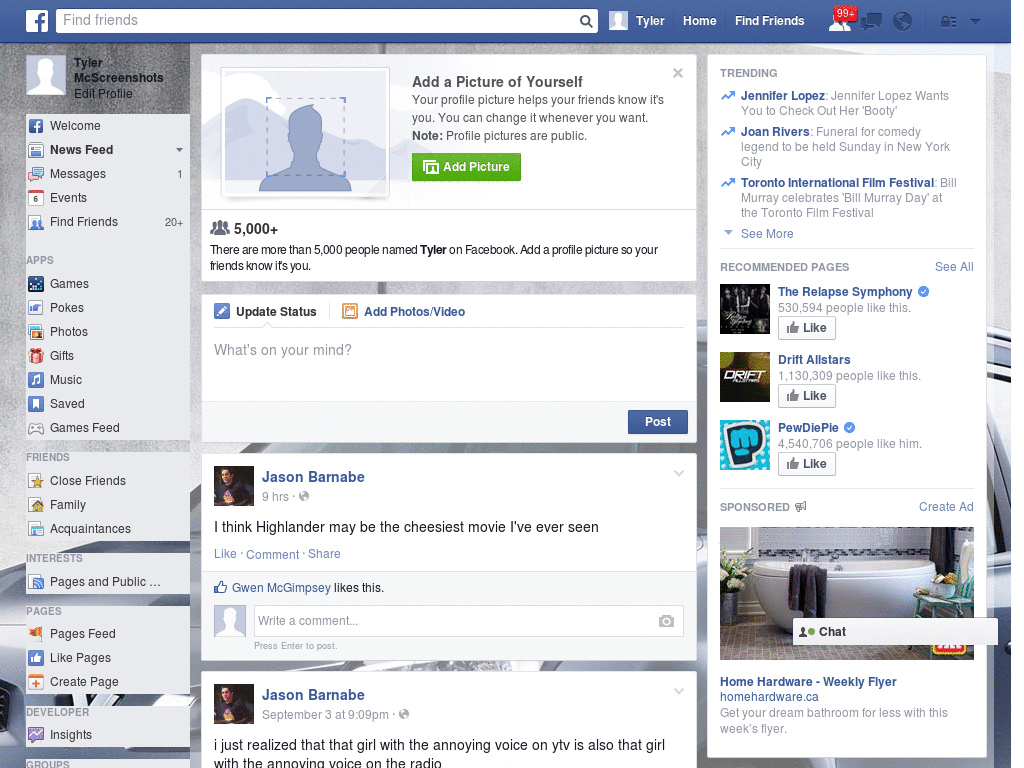Click the Saved bookmark icon
Viewport: 1024px width, 768px height.
coord(36,404)
